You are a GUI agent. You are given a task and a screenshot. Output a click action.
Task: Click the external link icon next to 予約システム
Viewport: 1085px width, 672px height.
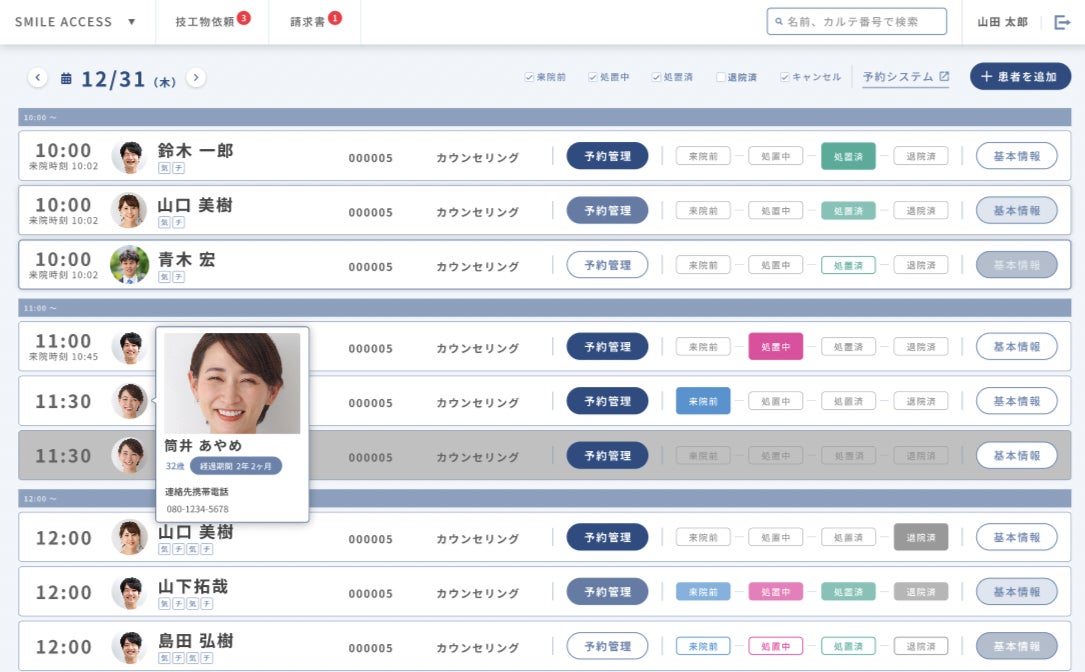point(944,76)
